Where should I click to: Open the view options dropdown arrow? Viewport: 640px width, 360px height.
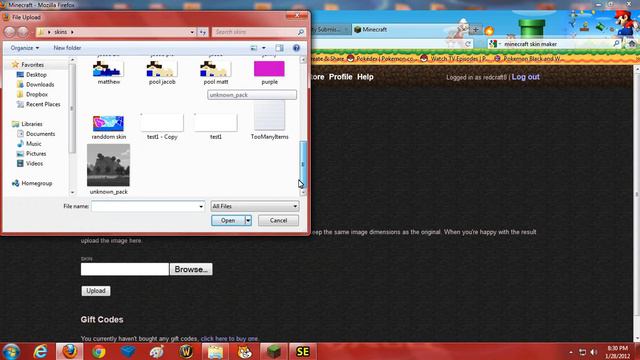click(264, 48)
